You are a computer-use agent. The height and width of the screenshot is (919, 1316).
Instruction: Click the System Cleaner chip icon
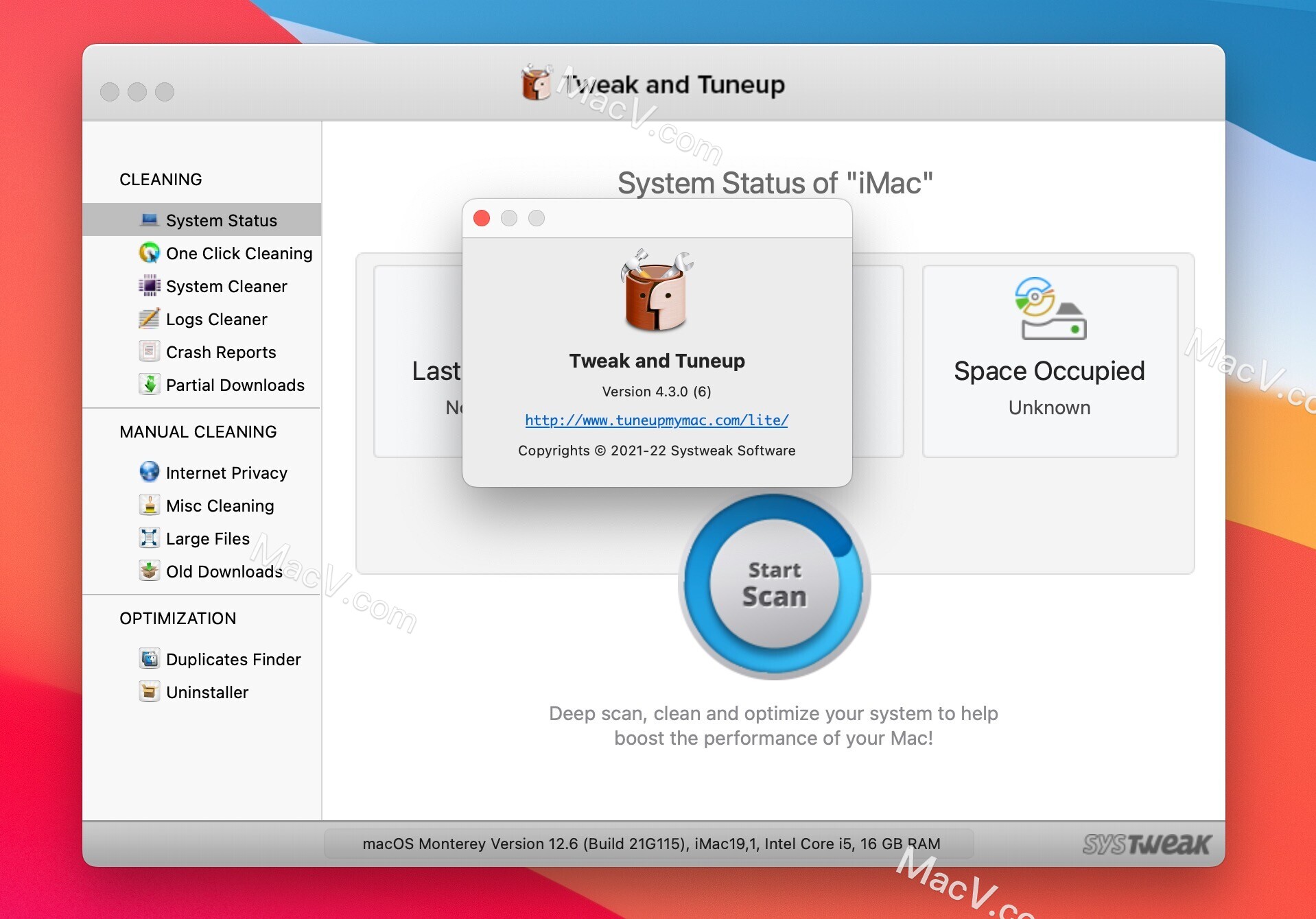click(149, 286)
